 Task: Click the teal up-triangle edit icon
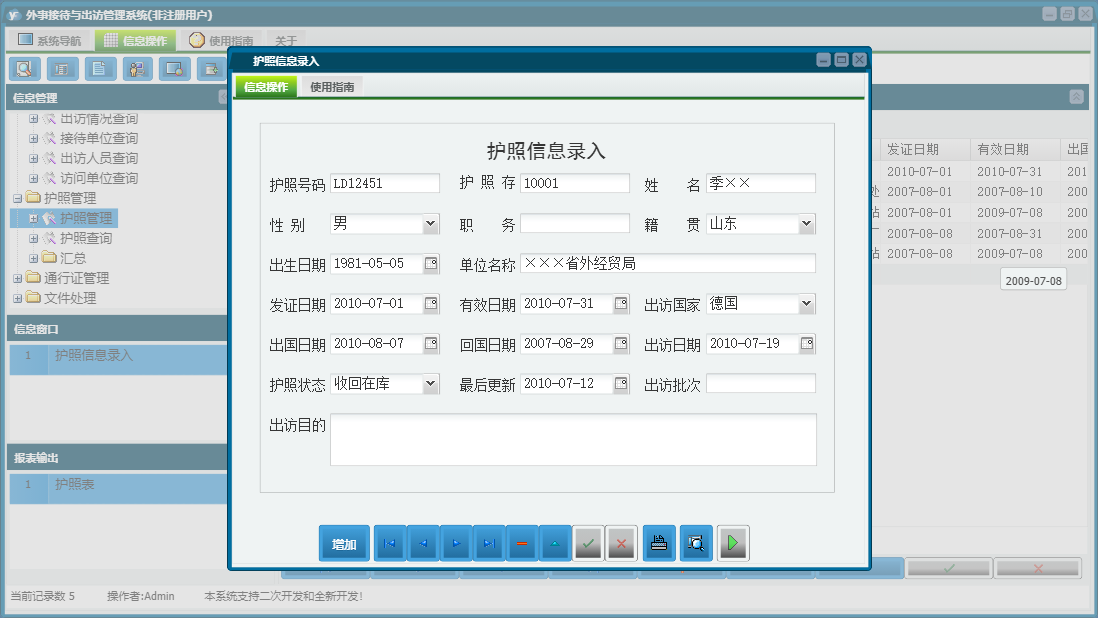(x=555, y=543)
